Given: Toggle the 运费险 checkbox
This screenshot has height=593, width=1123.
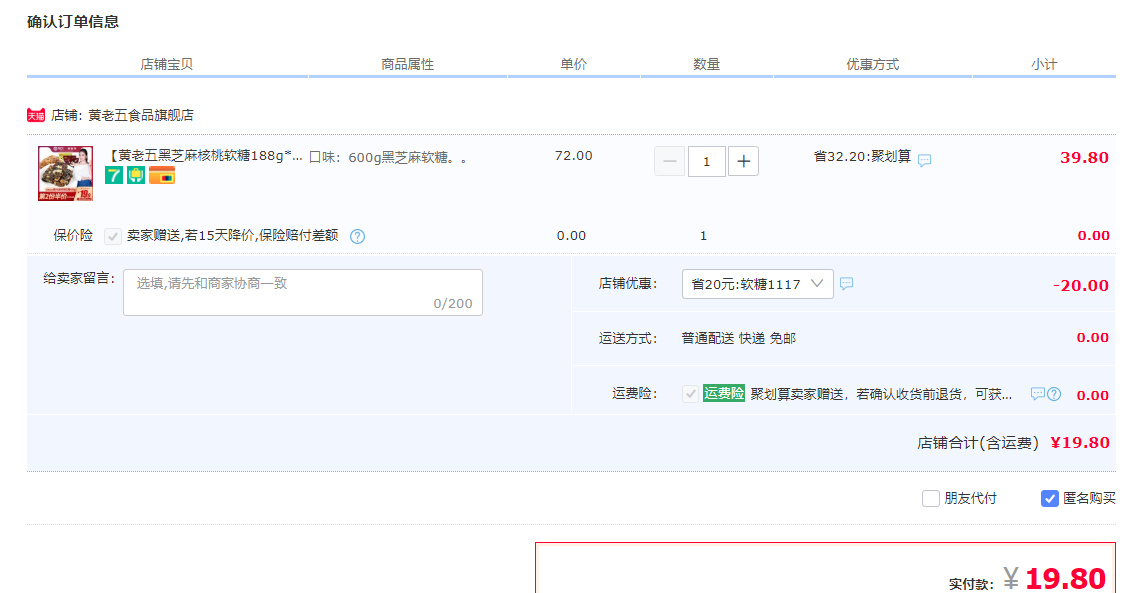Looking at the screenshot, I should [690, 394].
